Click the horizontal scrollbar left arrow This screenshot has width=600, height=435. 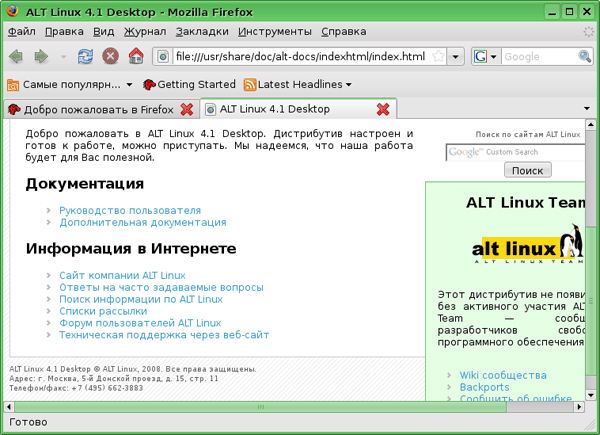[8, 407]
